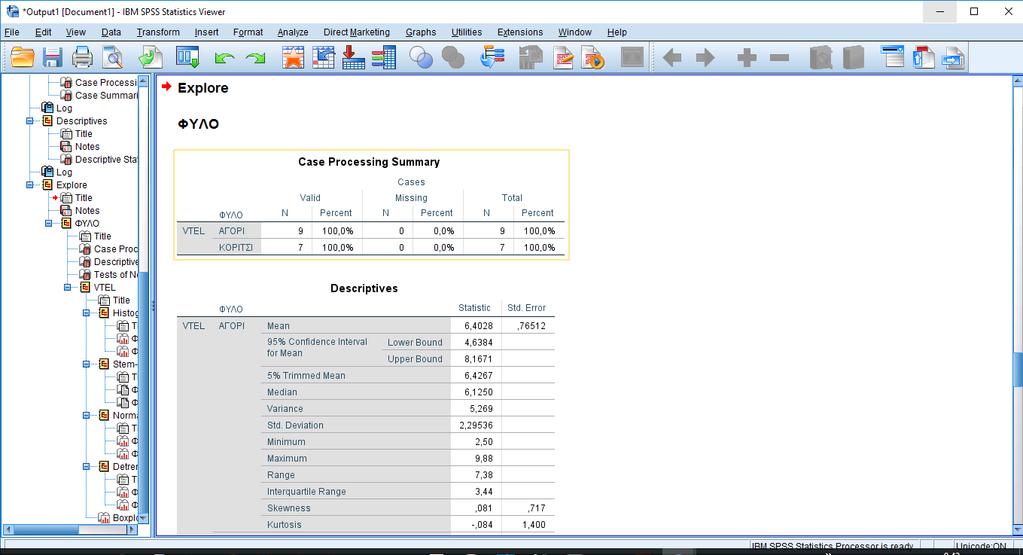Click the Median value 6,1250
This screenshot has height=555, width=1023.
tap(478, 392)
